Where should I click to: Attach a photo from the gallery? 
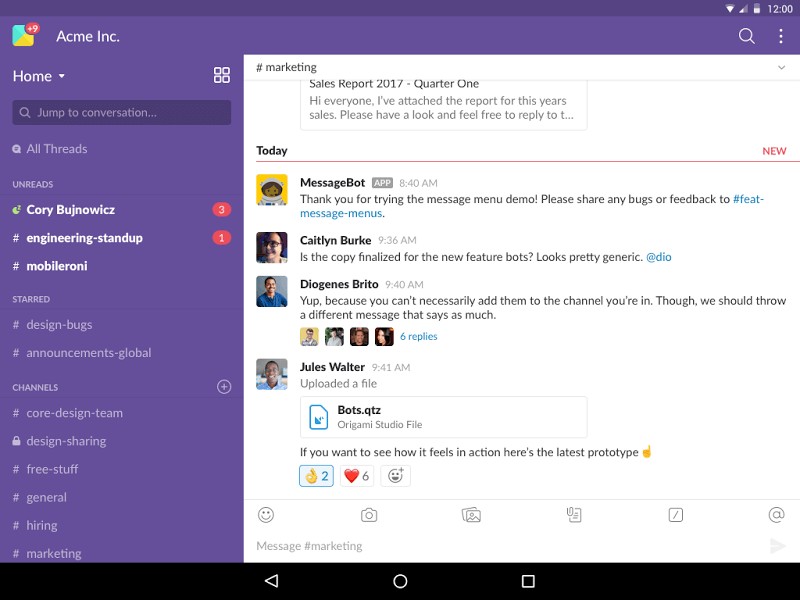[x=470, y=515]
